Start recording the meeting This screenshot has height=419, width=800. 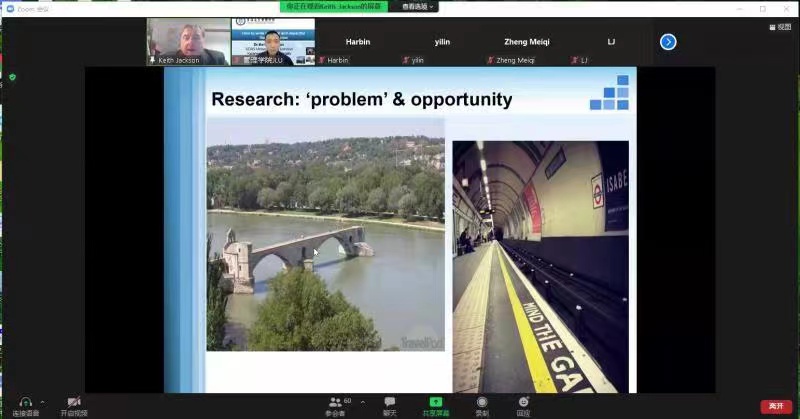click(482, 402)
